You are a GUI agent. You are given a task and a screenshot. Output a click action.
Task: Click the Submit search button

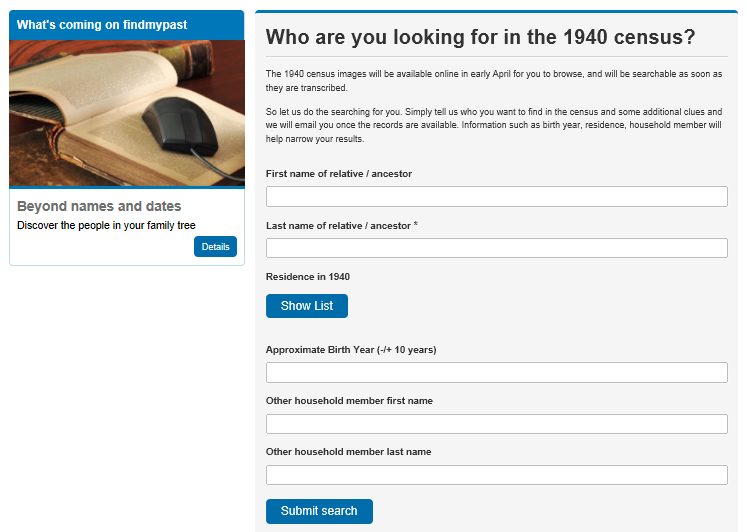point(319,511)
